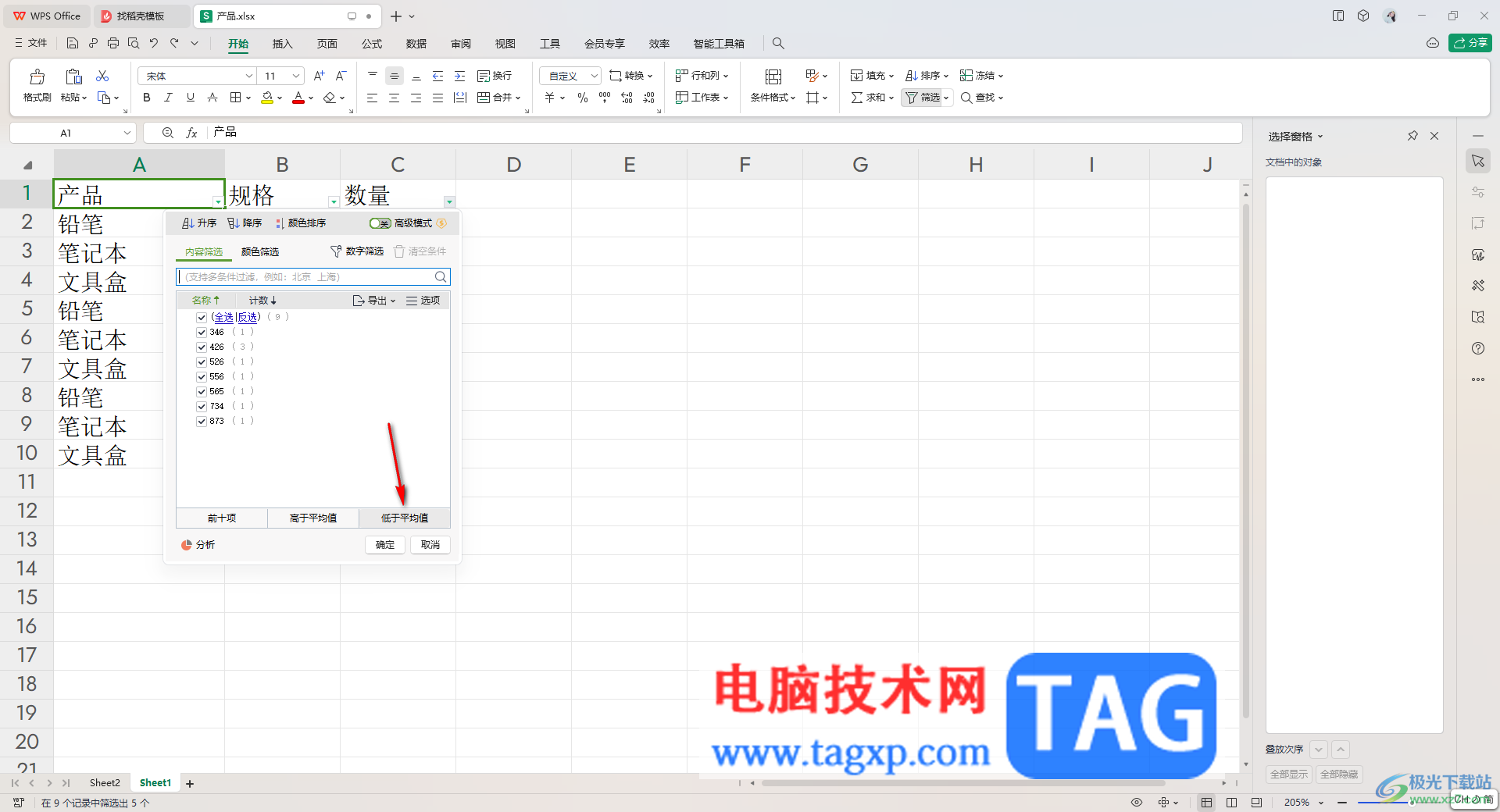This screenshot has width=1500, height=812.
Task: Open the font name dropdown showing 宋体
Action: point(249,76)
